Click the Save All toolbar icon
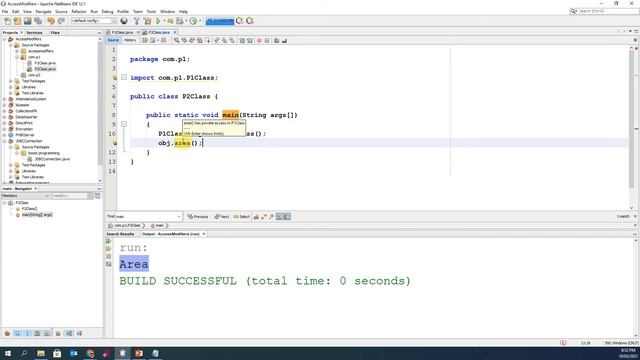Image resolution: width=640 pixels, height=360 pixels. point(38,21)
